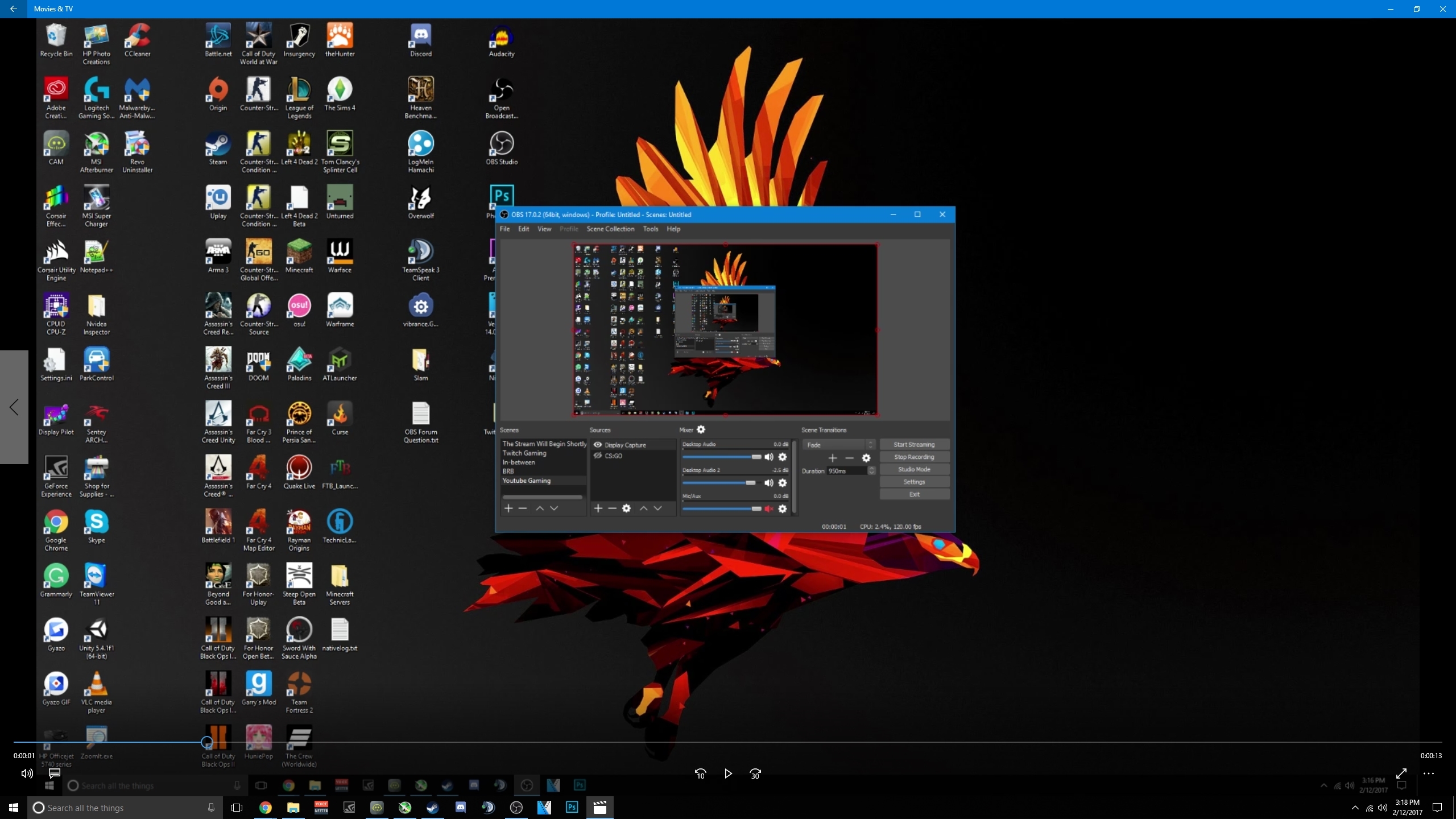1456x819 pixels.
Task: Go back with the Movies & TV arrow
Action: tap(13, 9)
